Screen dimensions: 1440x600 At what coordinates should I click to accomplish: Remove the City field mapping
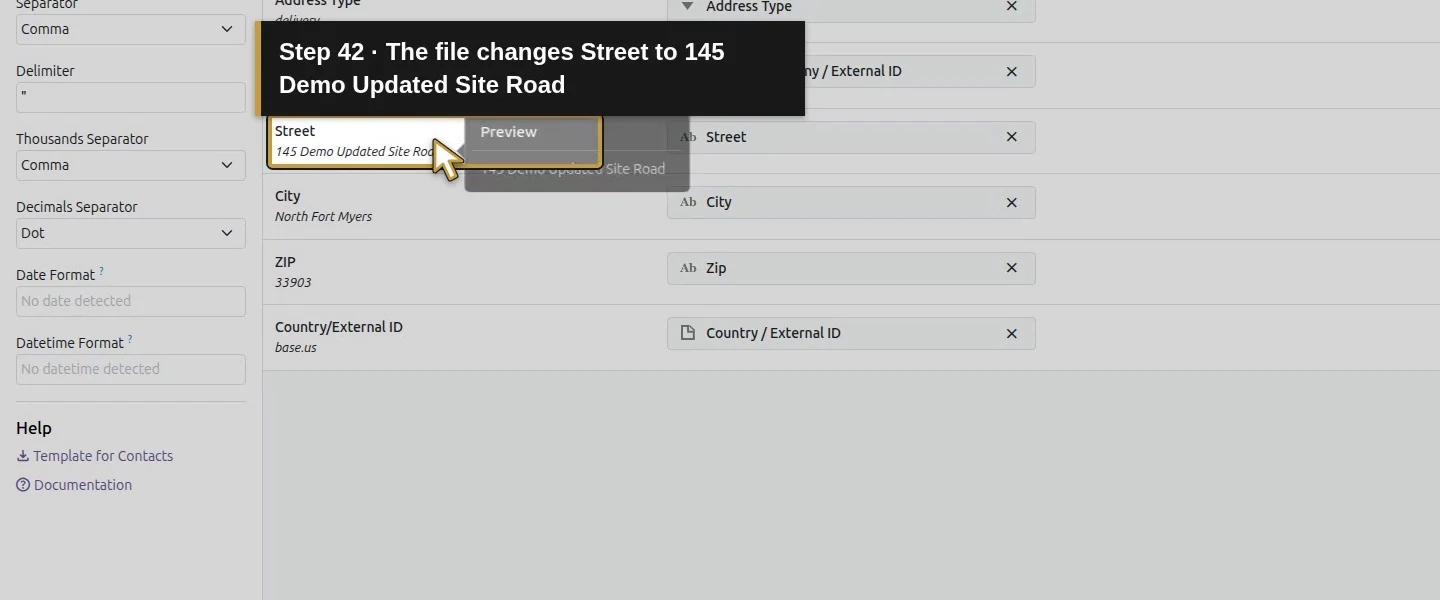(1011, 203)
